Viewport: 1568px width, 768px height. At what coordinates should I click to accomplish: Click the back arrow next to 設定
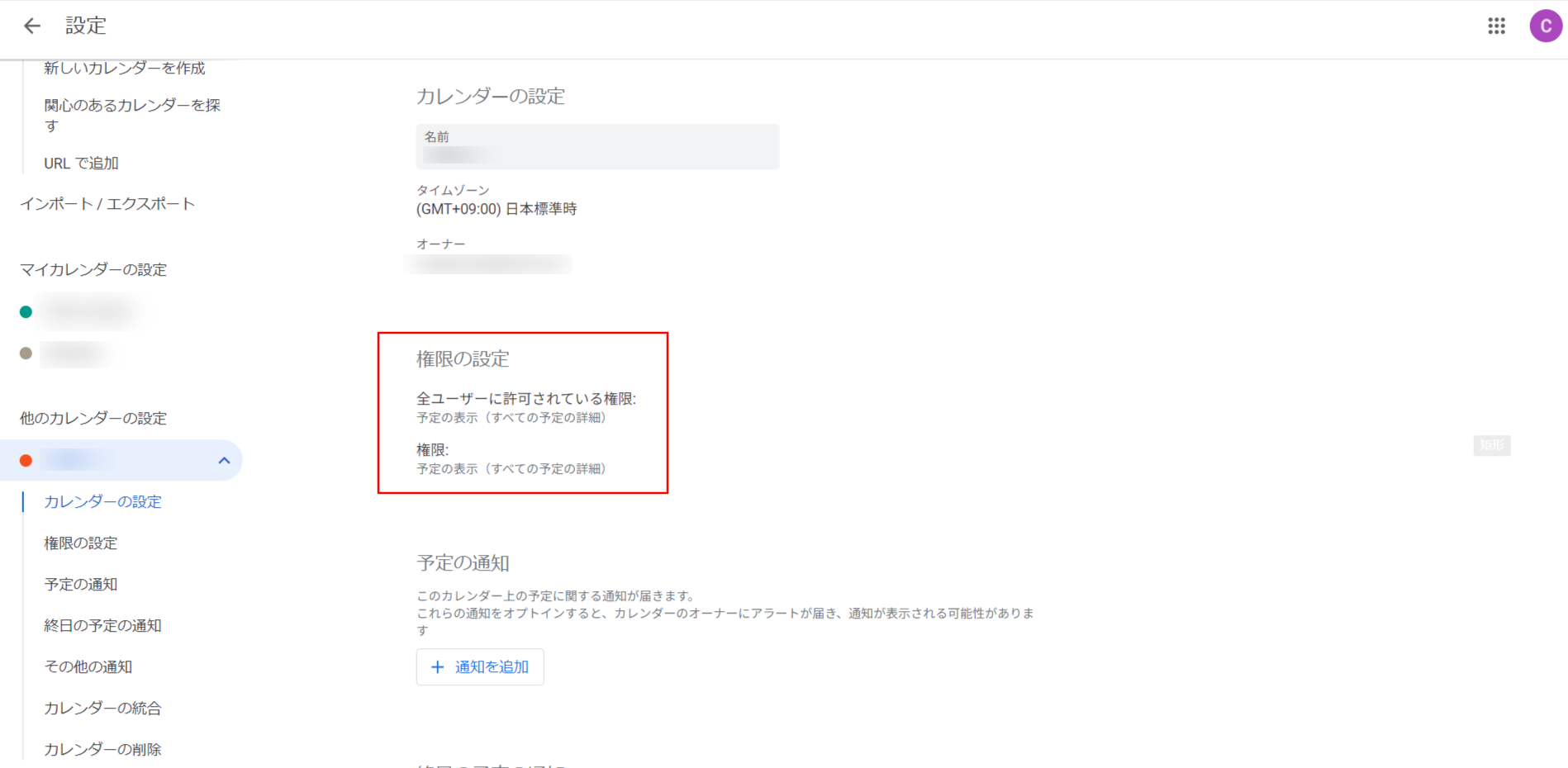pyautogui.click(x=31, y=26)
